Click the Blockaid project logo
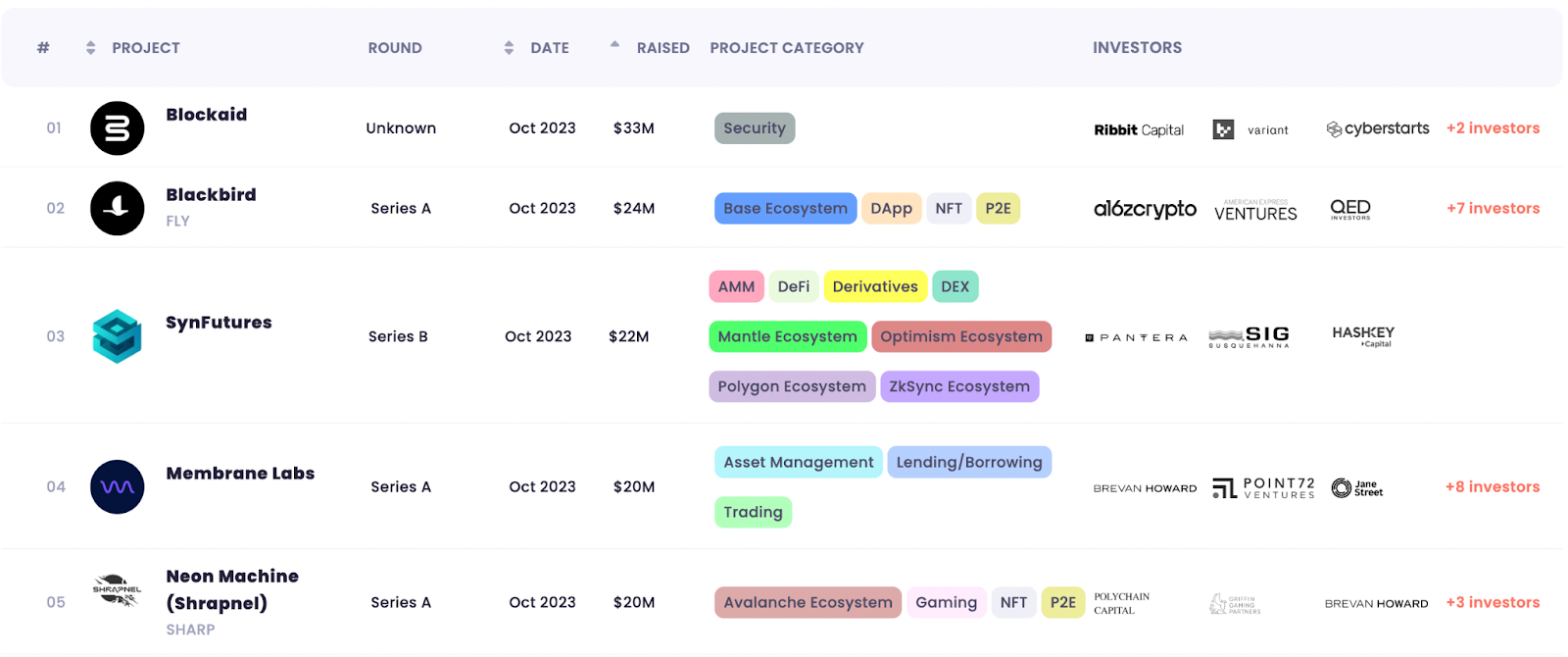 tap(118, 128)
